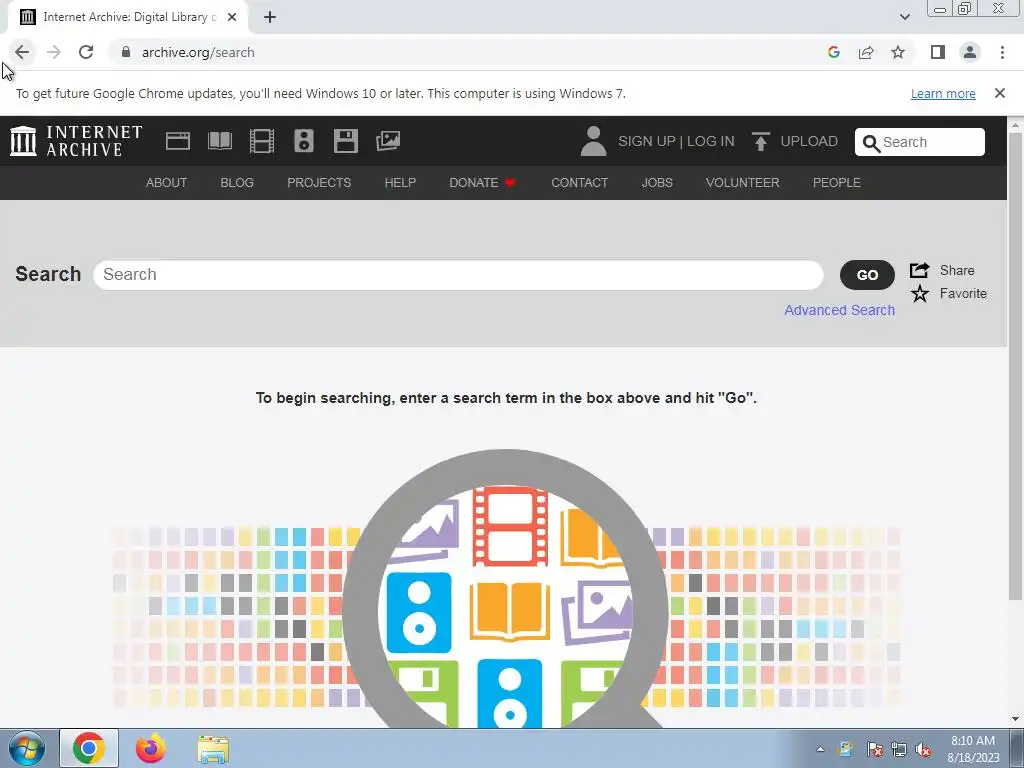Click the user avatar icon
Viewport: 1024px width, 768px height.
pos(593,141)
